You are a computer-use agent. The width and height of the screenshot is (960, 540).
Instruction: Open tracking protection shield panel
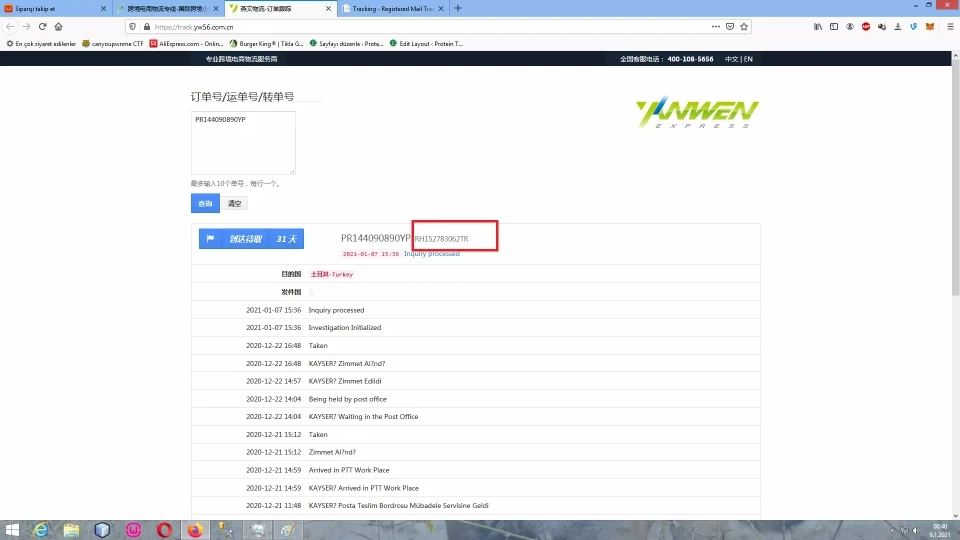pos(133,27)
